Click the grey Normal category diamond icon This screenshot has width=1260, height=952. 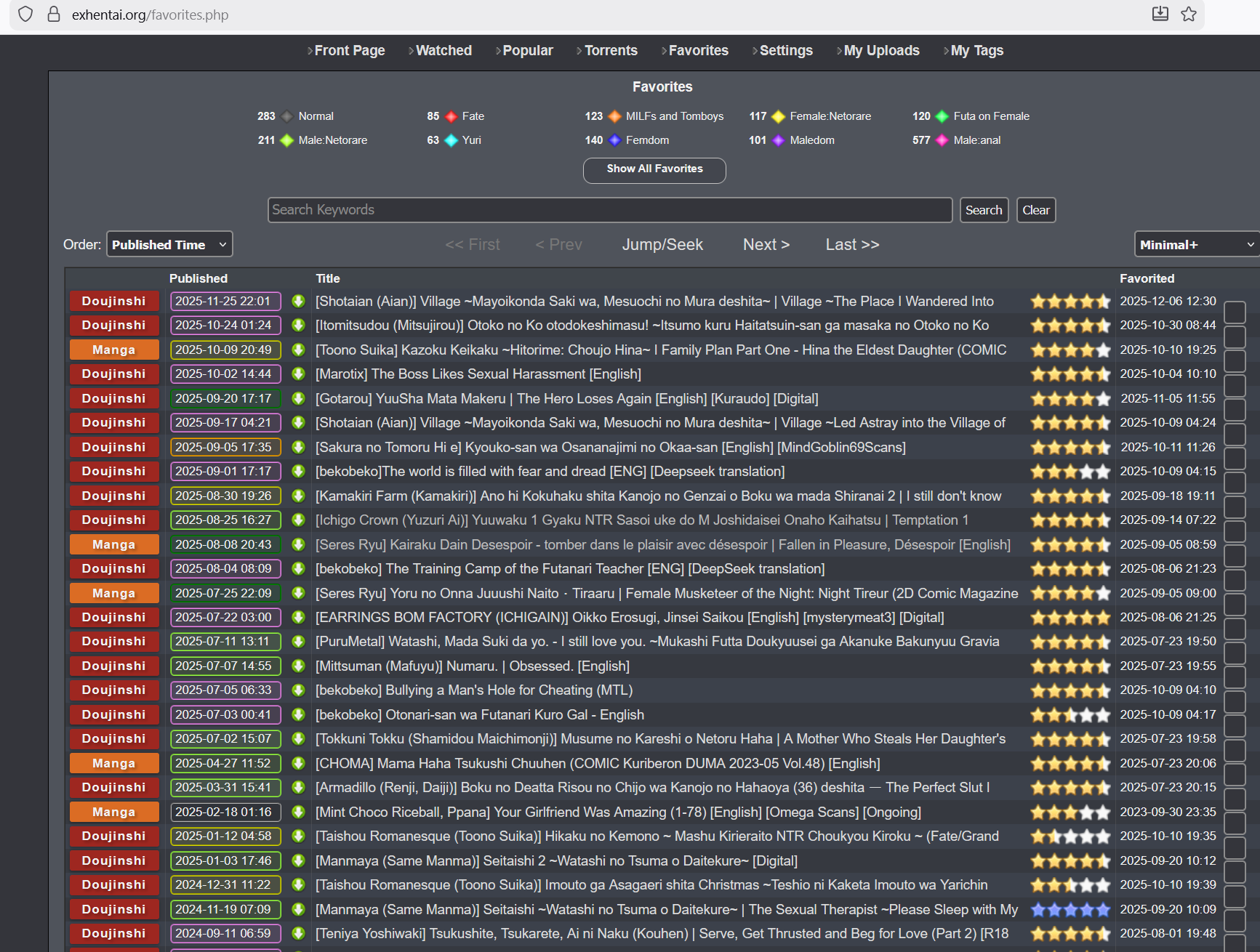coord(287,116)
